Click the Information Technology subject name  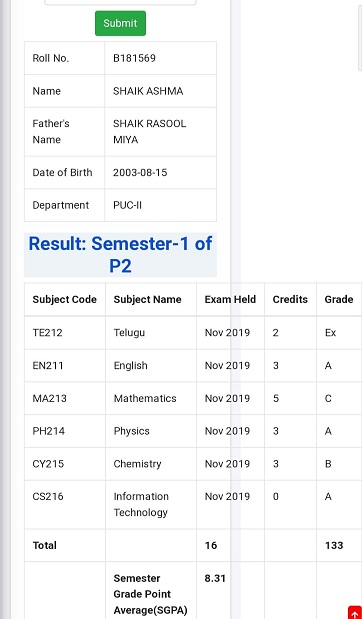coord(141,505)
